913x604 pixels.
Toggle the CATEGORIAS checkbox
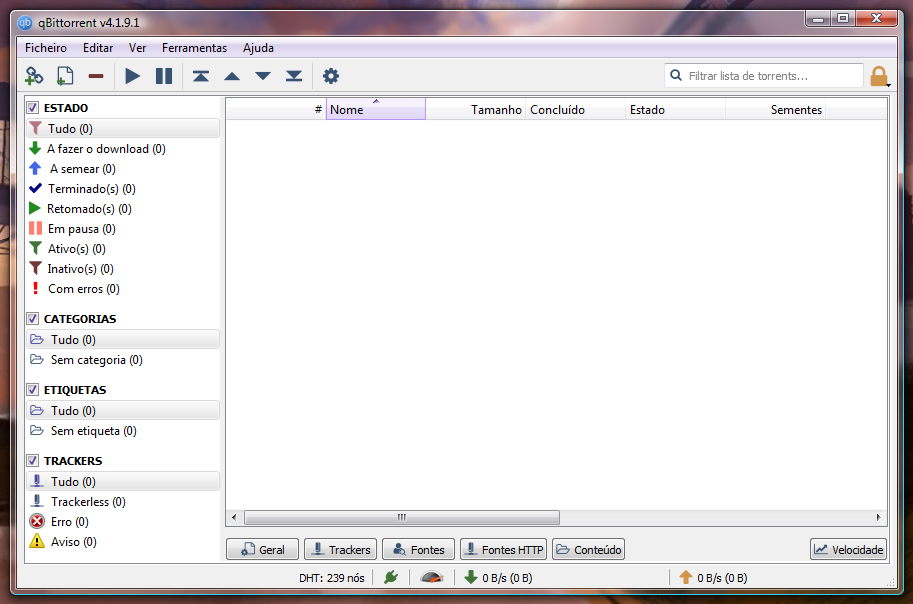pos(33,319)
